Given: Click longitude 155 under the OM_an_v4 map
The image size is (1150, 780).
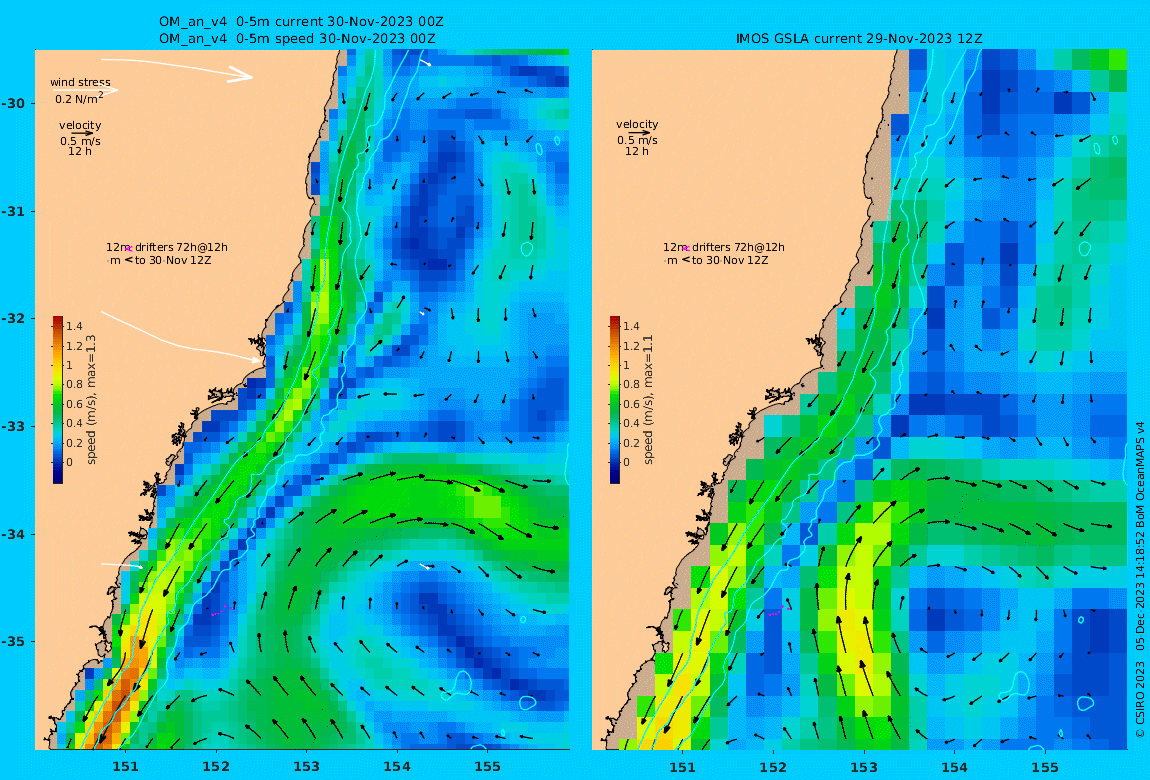Looking at the screenshot, I should pos(488,767).
